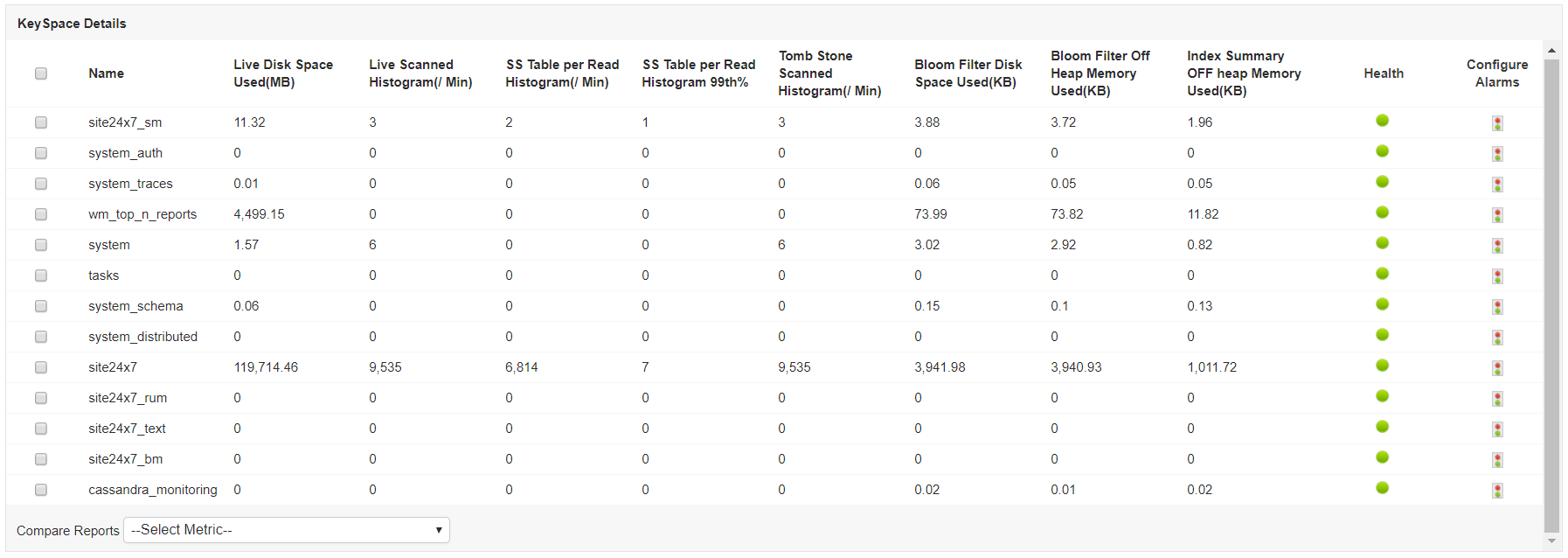The height and width of the screenshot is (558, 1568).
Task: Click green health indicator for system_auth
Action: click(x=1382, y=151)
